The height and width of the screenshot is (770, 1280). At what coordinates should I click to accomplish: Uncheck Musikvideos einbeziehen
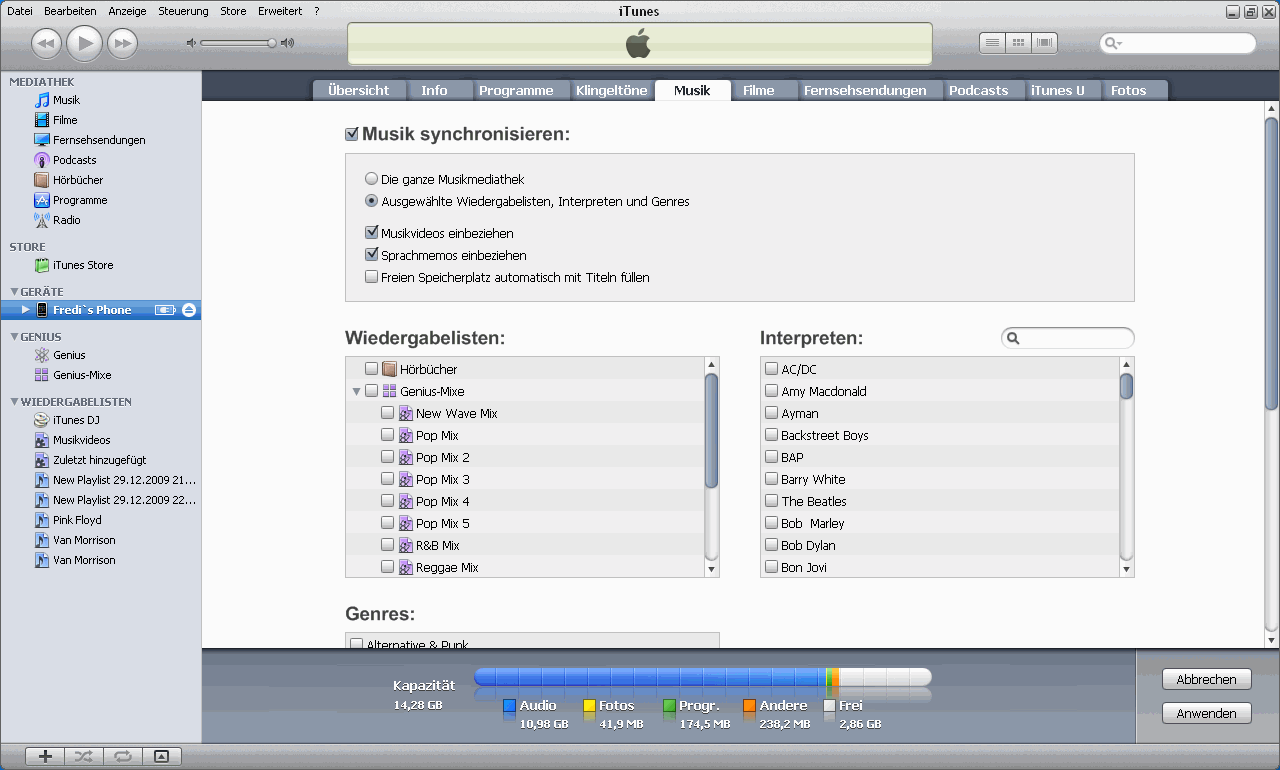pyautogui.click(x=372, y=233)
